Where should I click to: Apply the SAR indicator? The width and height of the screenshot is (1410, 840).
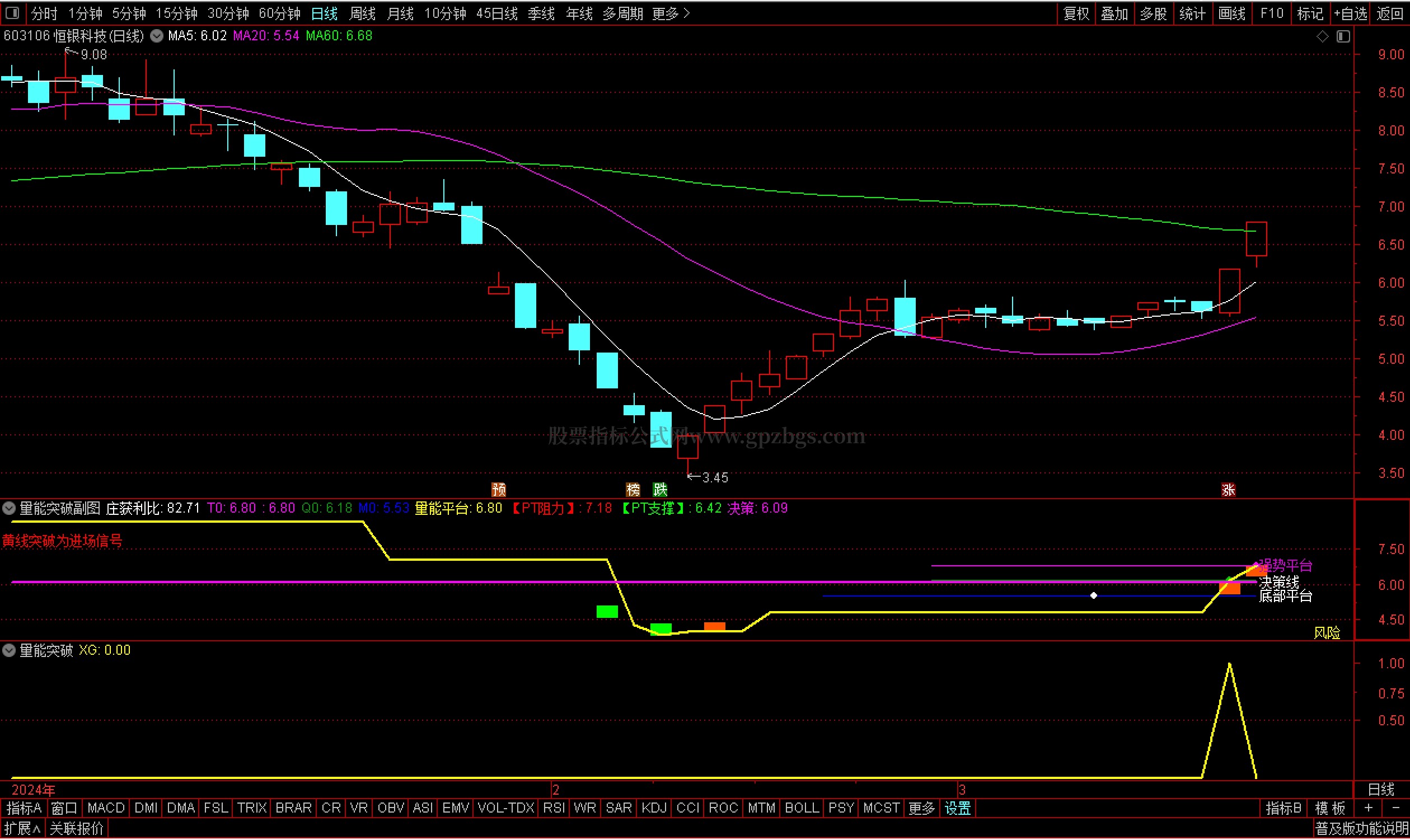(x=619, y=809)
